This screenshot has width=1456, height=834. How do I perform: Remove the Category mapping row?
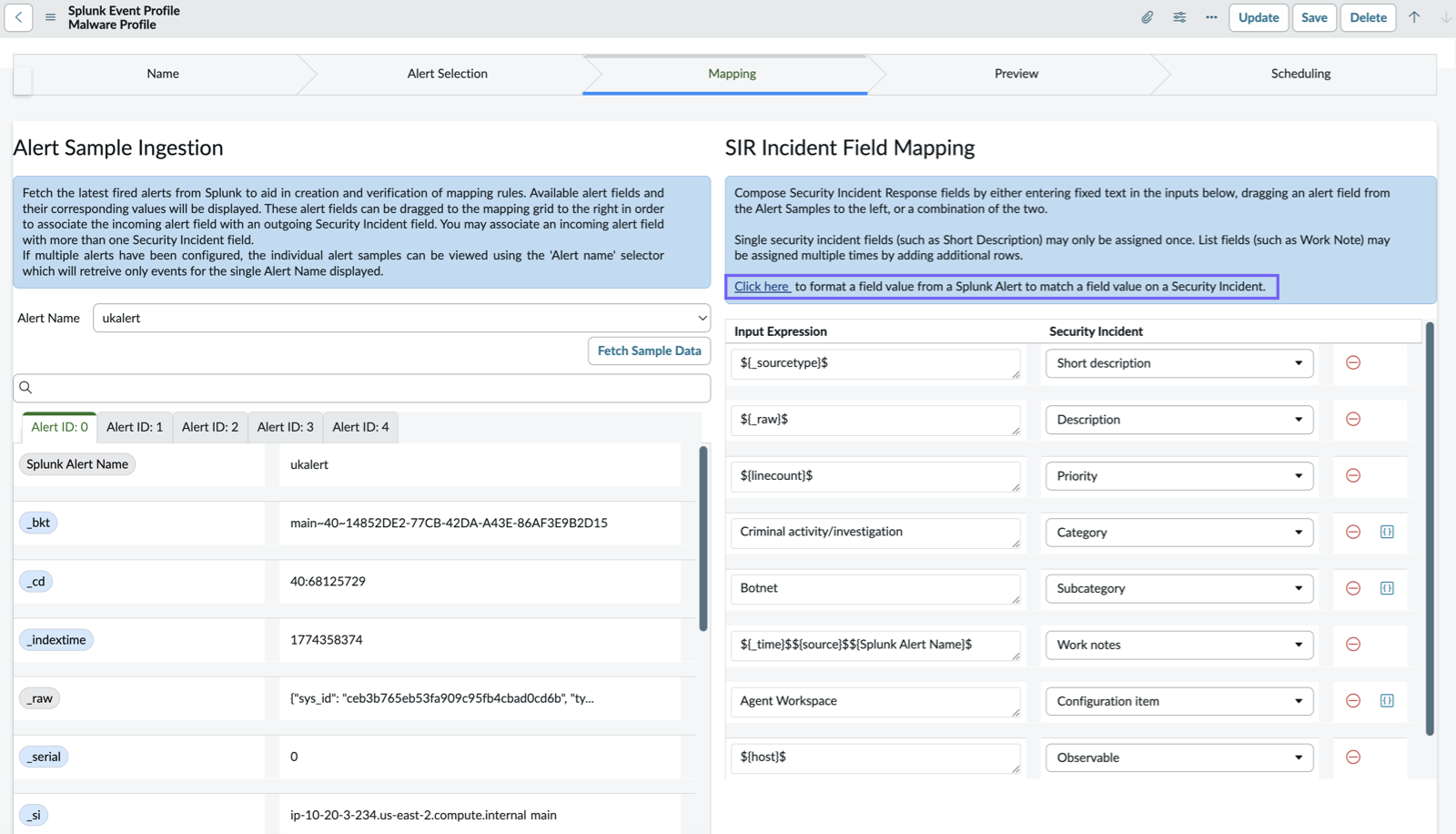click(x=1353, y=532)
